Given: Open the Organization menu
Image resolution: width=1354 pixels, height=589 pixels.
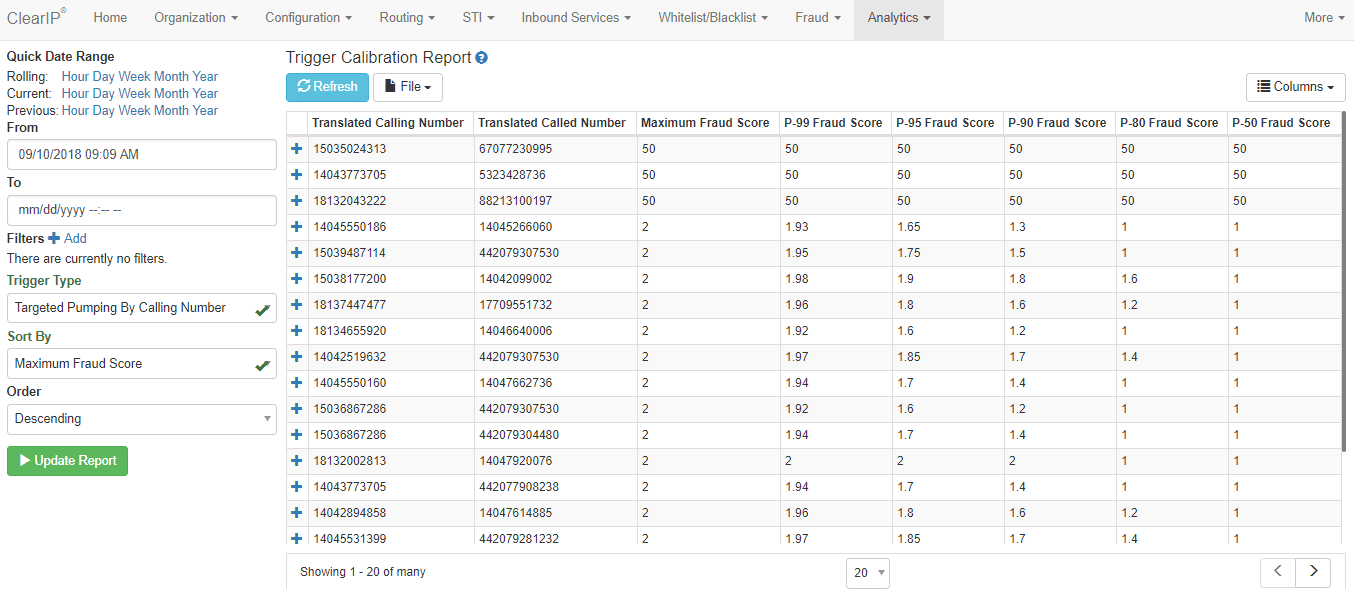Looking at the screenshot, I should point(196,18).
